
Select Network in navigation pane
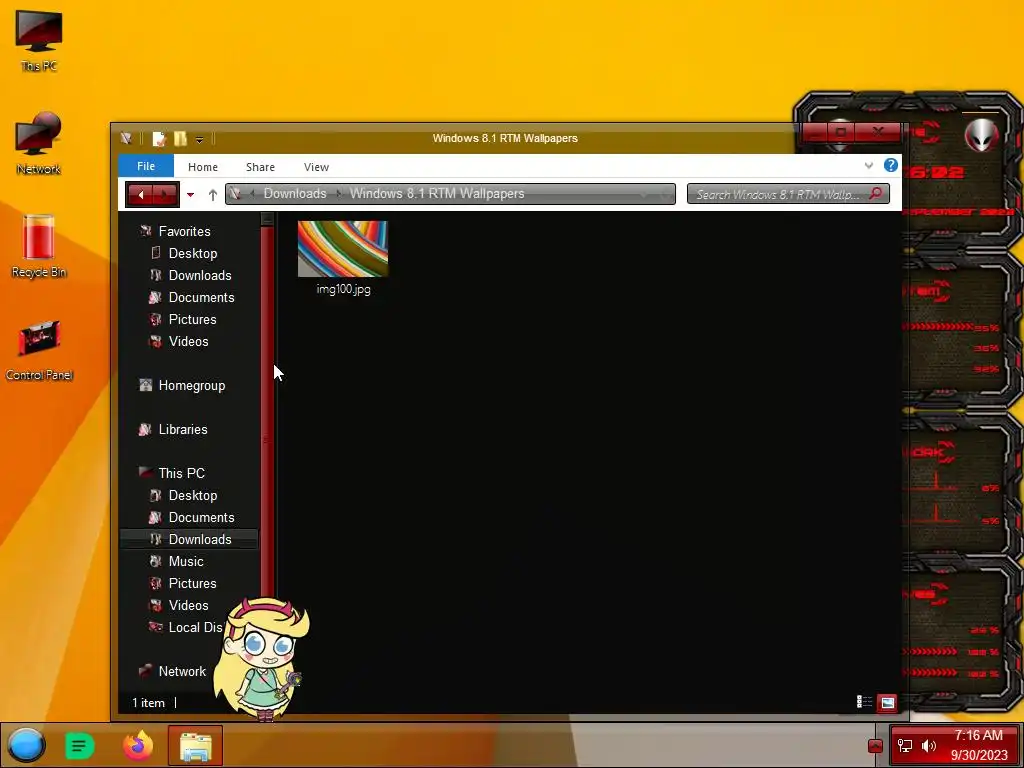click(182, 671)
